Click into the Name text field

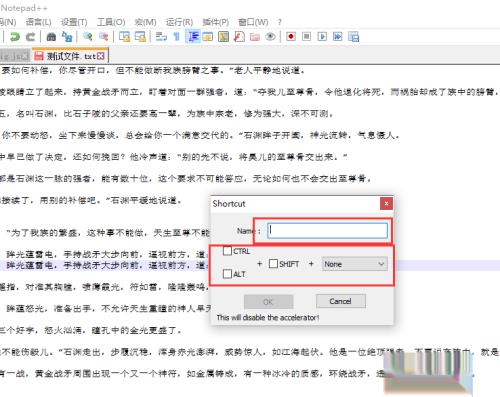coord(327,230)
